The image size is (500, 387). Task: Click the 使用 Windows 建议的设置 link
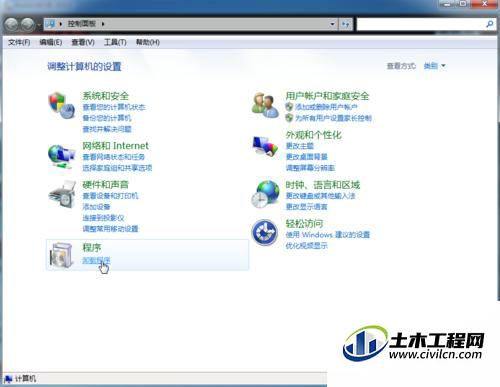tap(328, 235)
